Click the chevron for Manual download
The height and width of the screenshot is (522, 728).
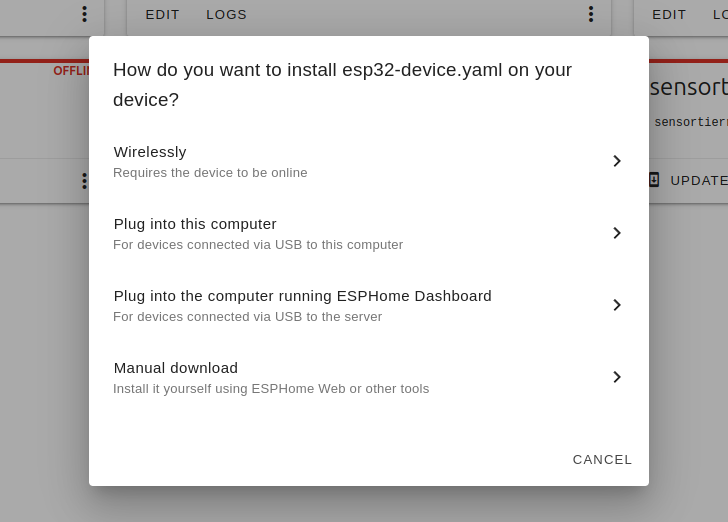tap(617, 377)
